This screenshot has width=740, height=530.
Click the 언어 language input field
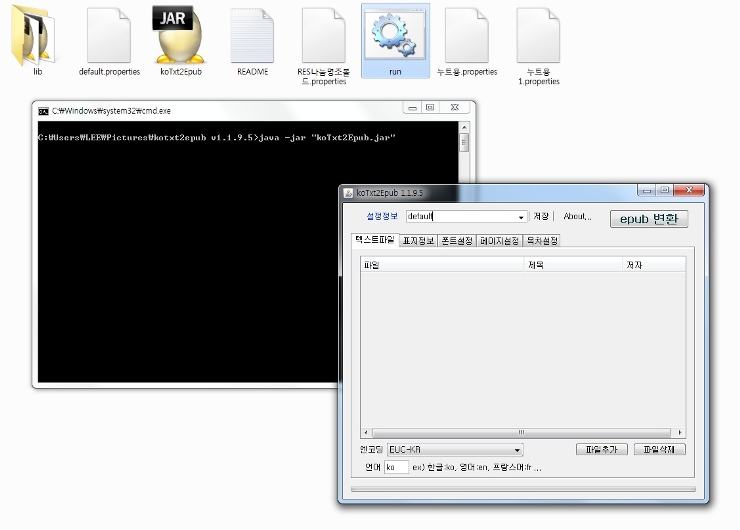(396, 467)
